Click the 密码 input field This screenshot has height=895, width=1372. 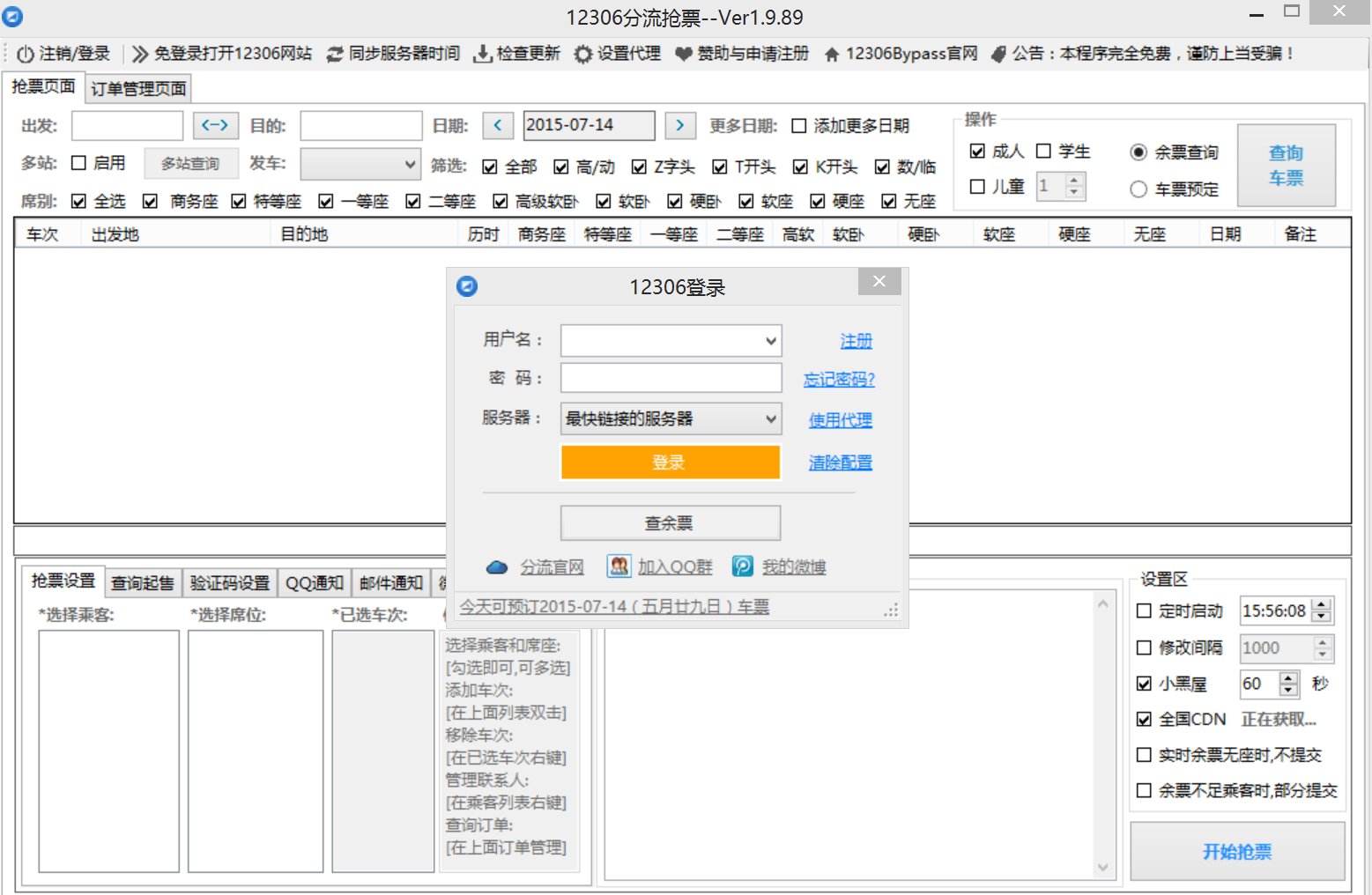click(671, 378)
